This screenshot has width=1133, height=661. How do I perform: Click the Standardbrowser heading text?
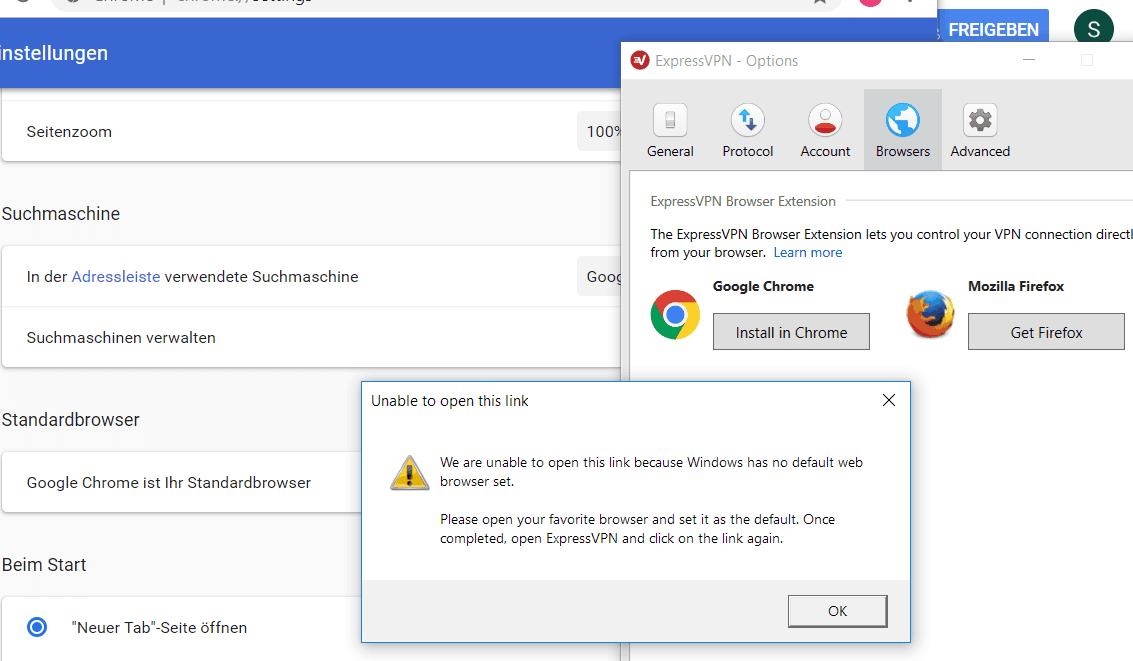point(70,420)
